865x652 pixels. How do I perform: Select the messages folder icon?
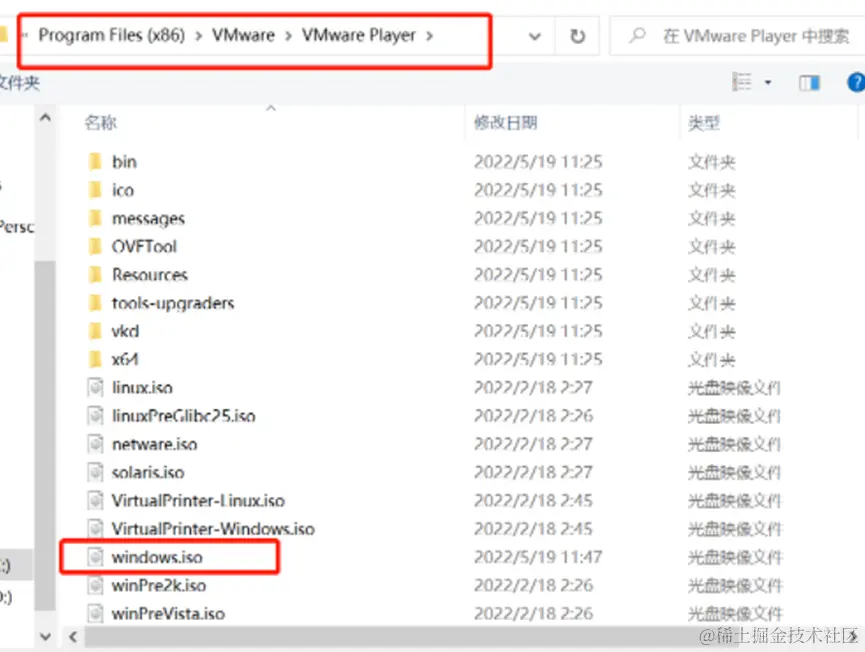[x=95, y=218]
